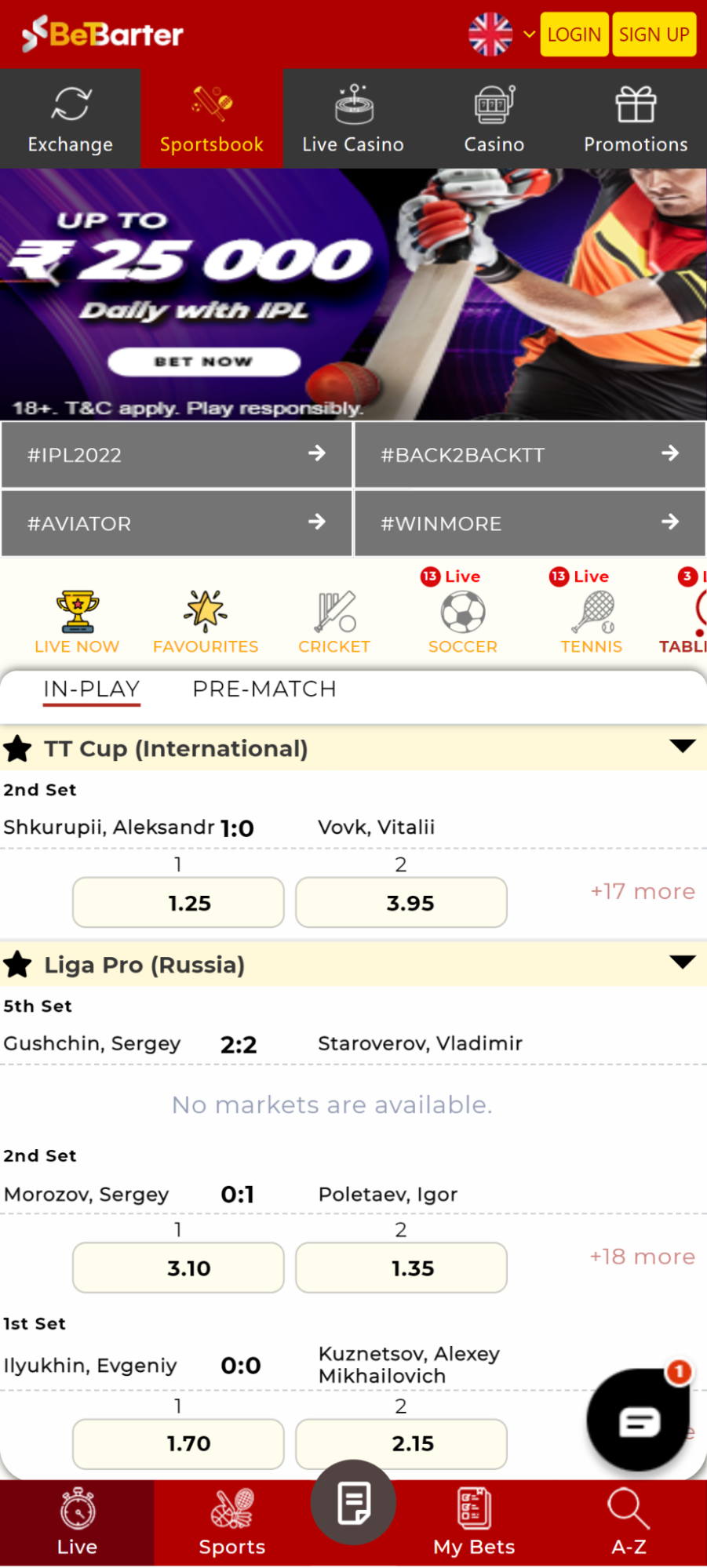Open My Bets in bottom bar
The image size is (707, 1568).
474,1523
